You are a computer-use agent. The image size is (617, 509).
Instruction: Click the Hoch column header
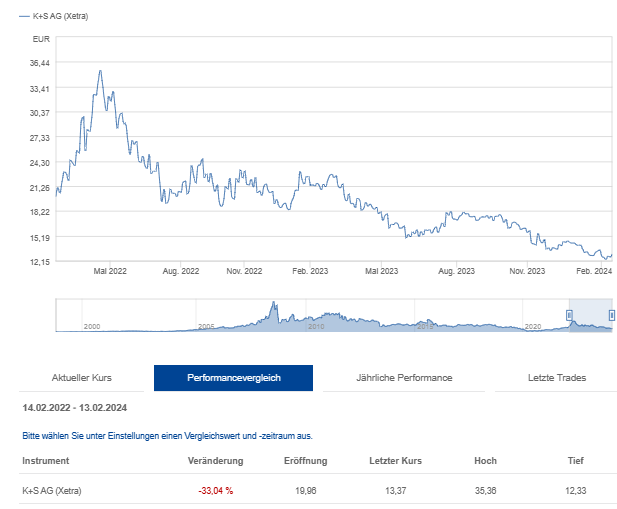[485, 461]
